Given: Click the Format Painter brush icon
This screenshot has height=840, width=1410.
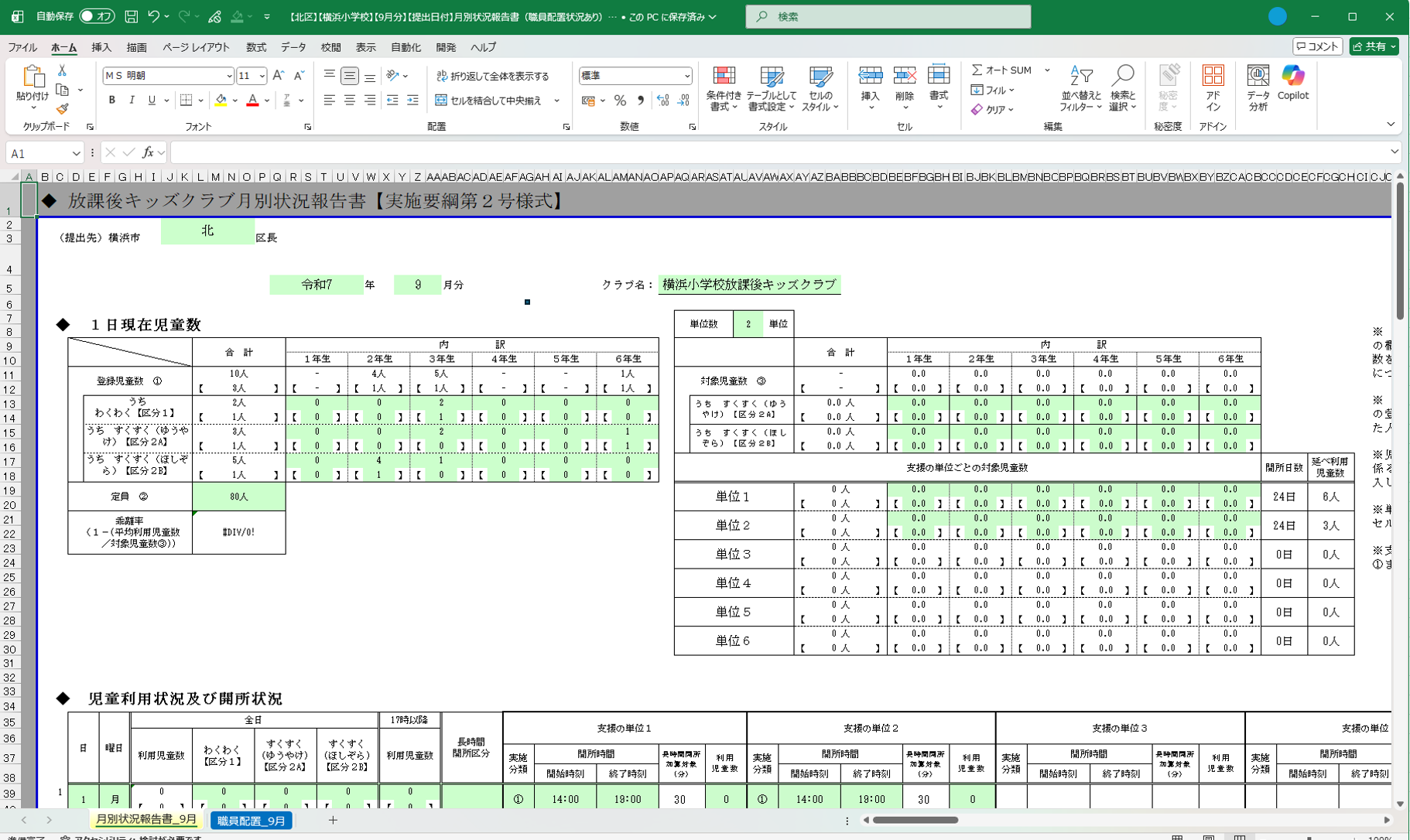Looking at the screenshot, I should coord(63,109).
